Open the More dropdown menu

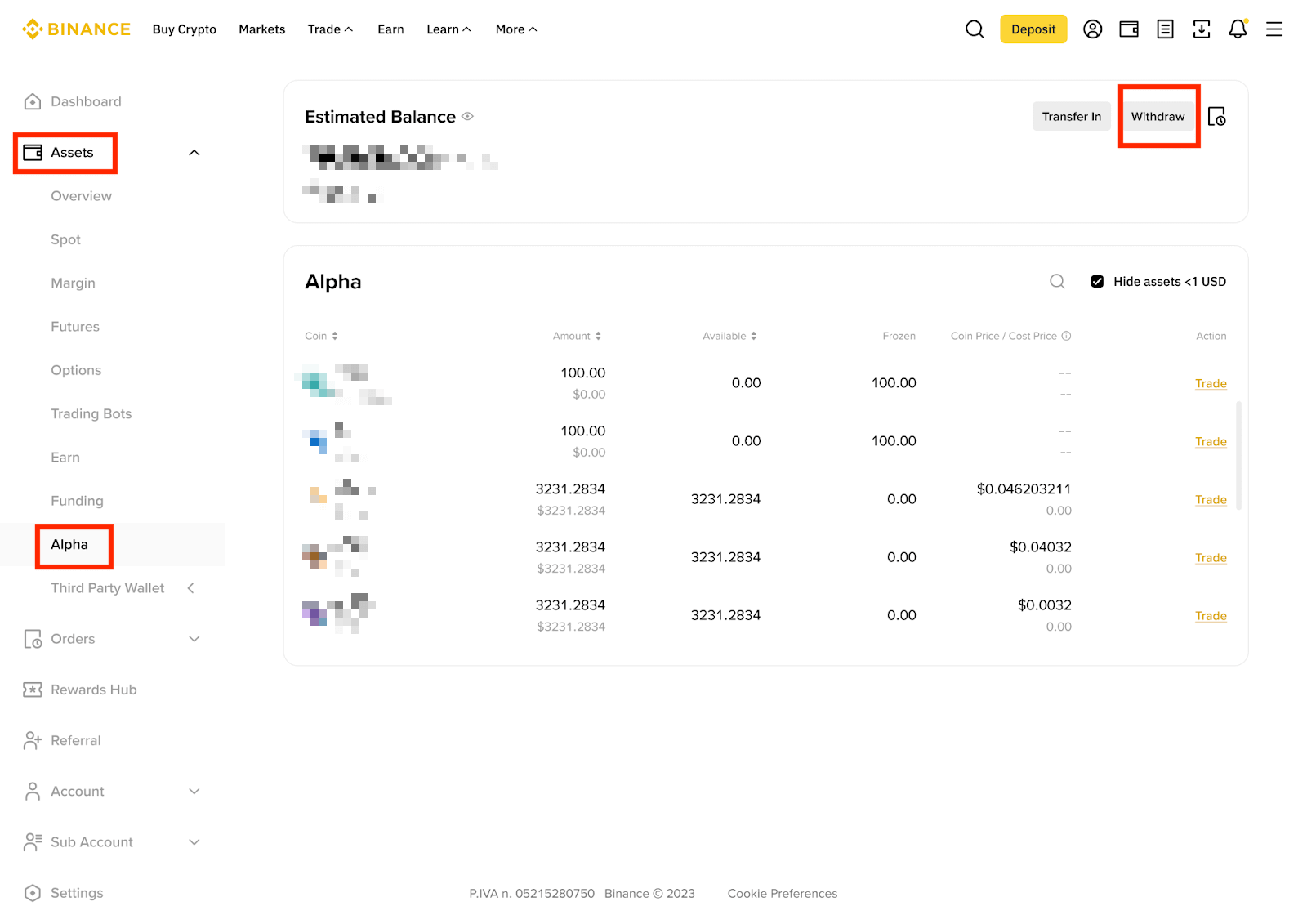click(x=516, y=29)
